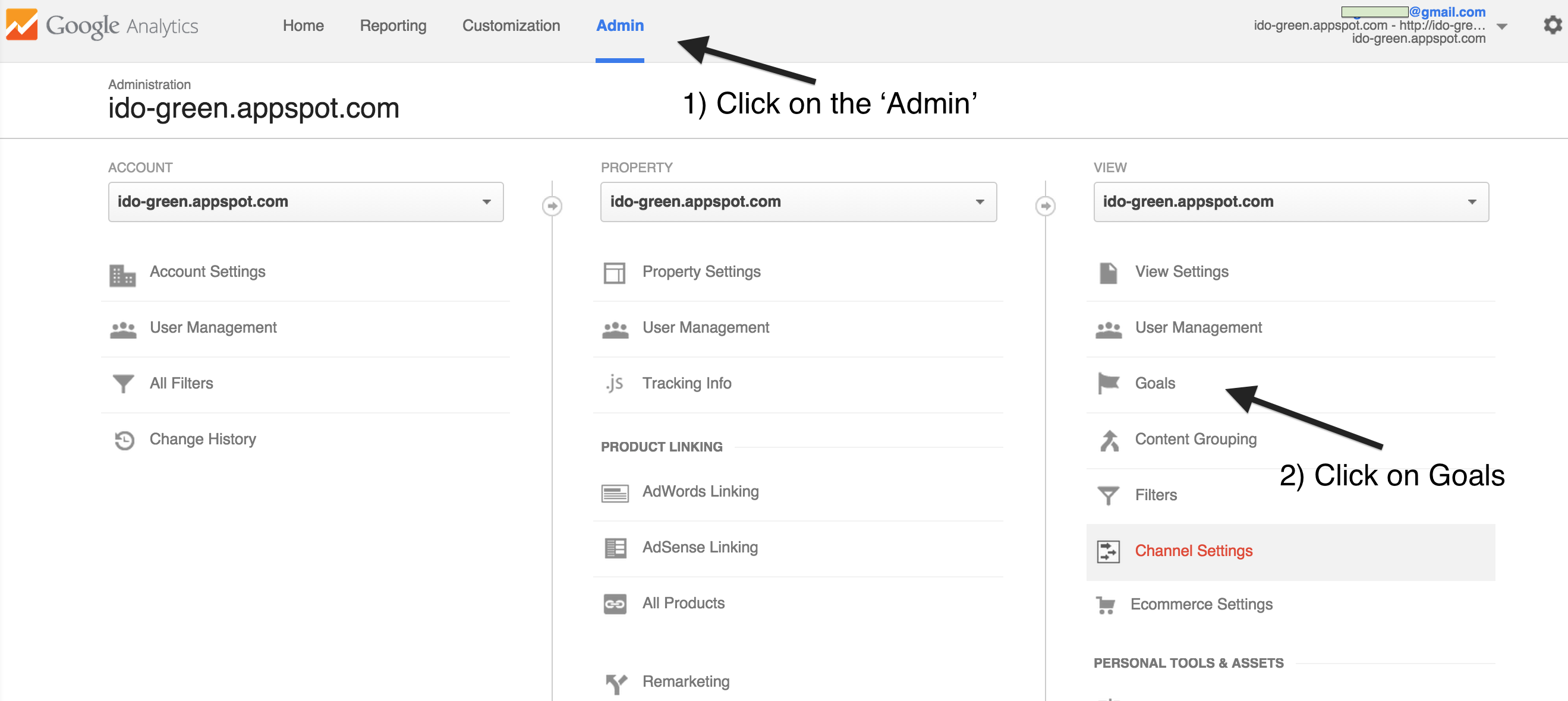This screenshot has width=1568, height=701.
Task: Open the Account selection dropdown
Action: click(306, 202)
